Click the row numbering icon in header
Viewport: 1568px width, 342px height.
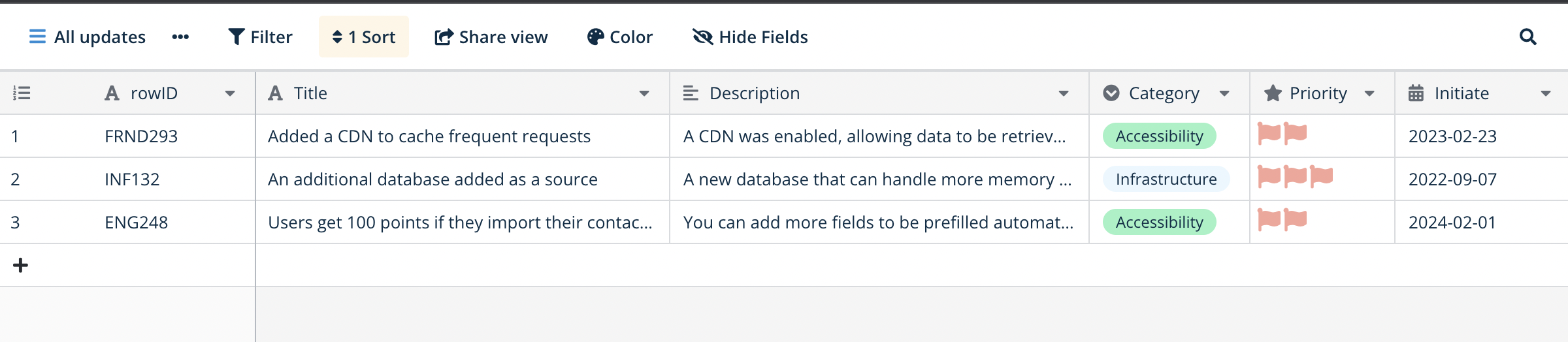pyautogui.click(x=22, y=93)
